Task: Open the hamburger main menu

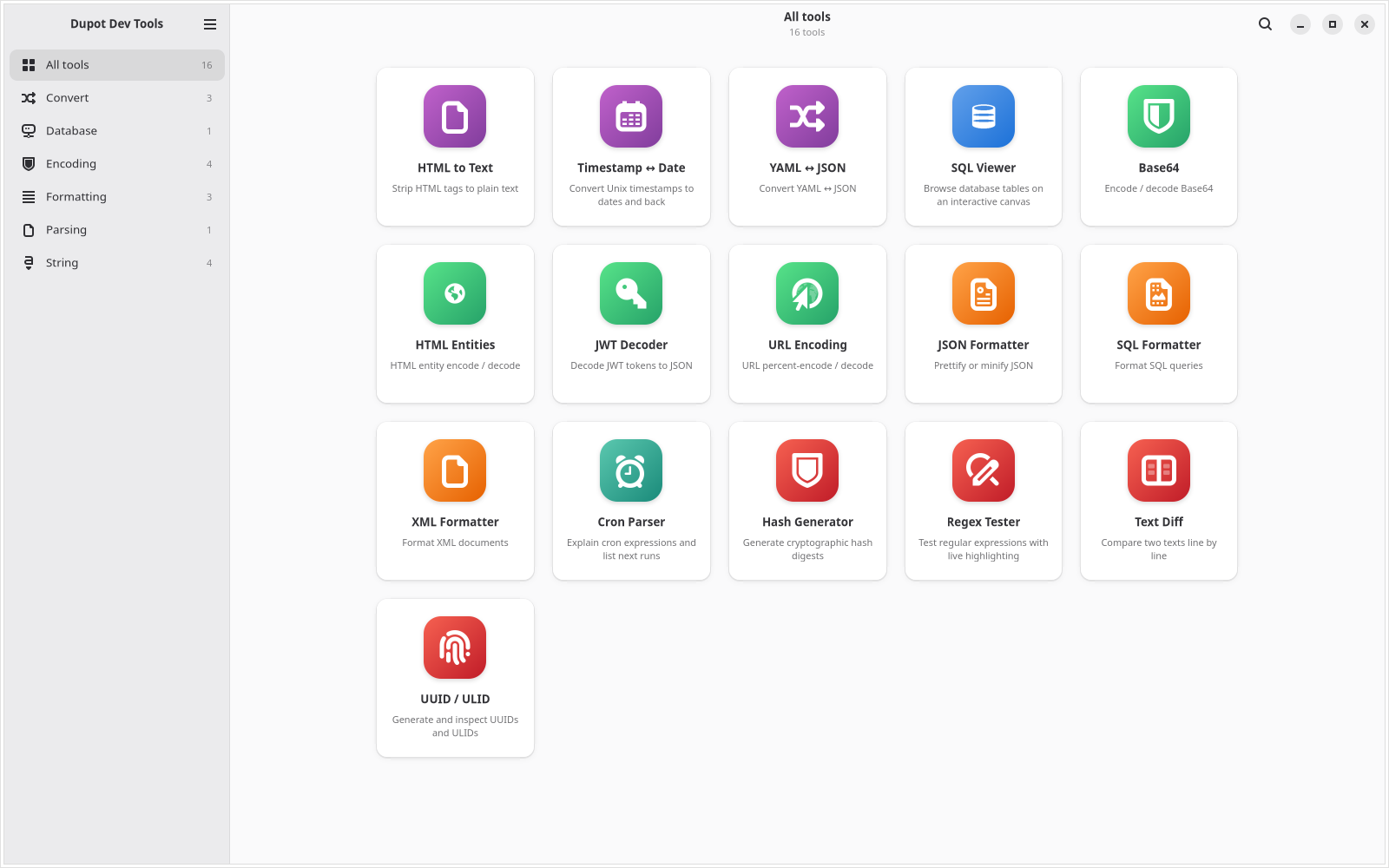Action: pyautogui.click(x=210, y=24)
